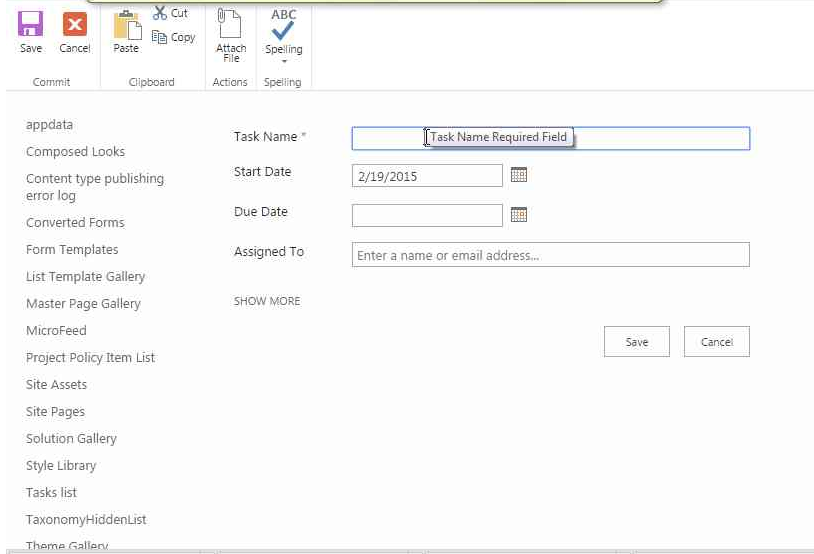Open the Solution Gallery link
Screen dimensions: 814x554
pos(71,439)
